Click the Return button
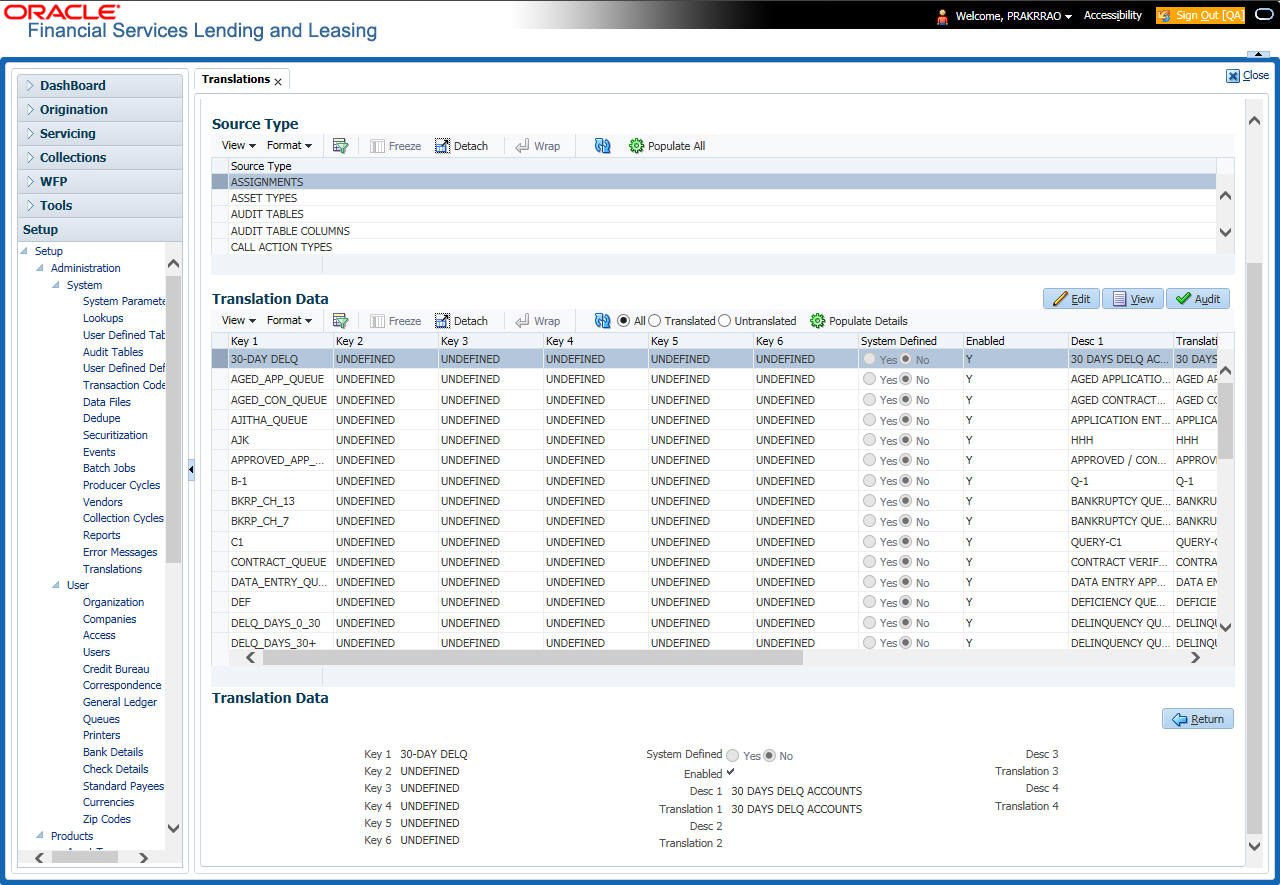1280x885 pixels. [1197, 719]
